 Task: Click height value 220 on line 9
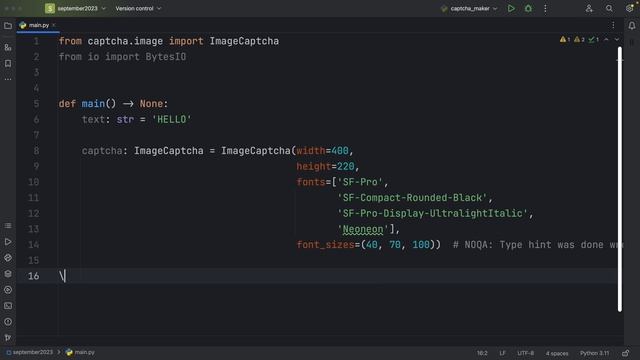tap(346, 167)
